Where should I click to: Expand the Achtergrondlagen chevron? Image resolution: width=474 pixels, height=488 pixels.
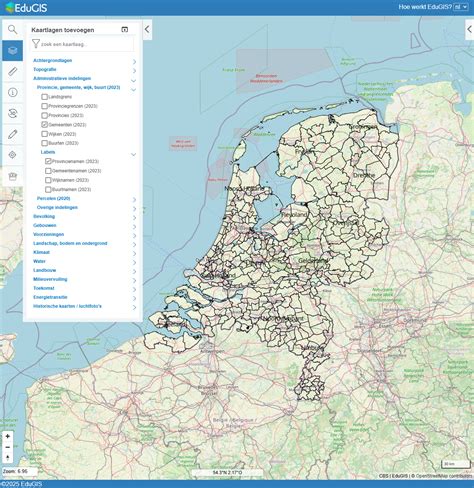click(x=134, y=62)
